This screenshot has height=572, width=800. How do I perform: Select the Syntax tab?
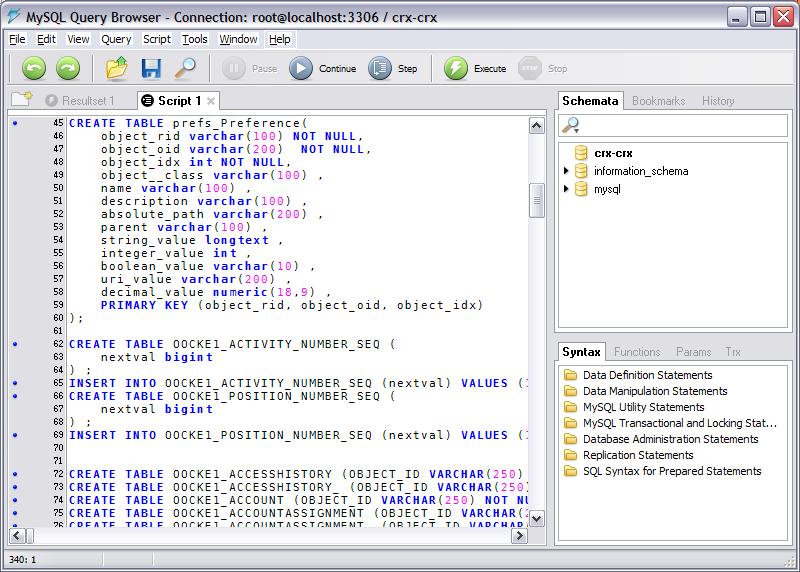point(581,352)
